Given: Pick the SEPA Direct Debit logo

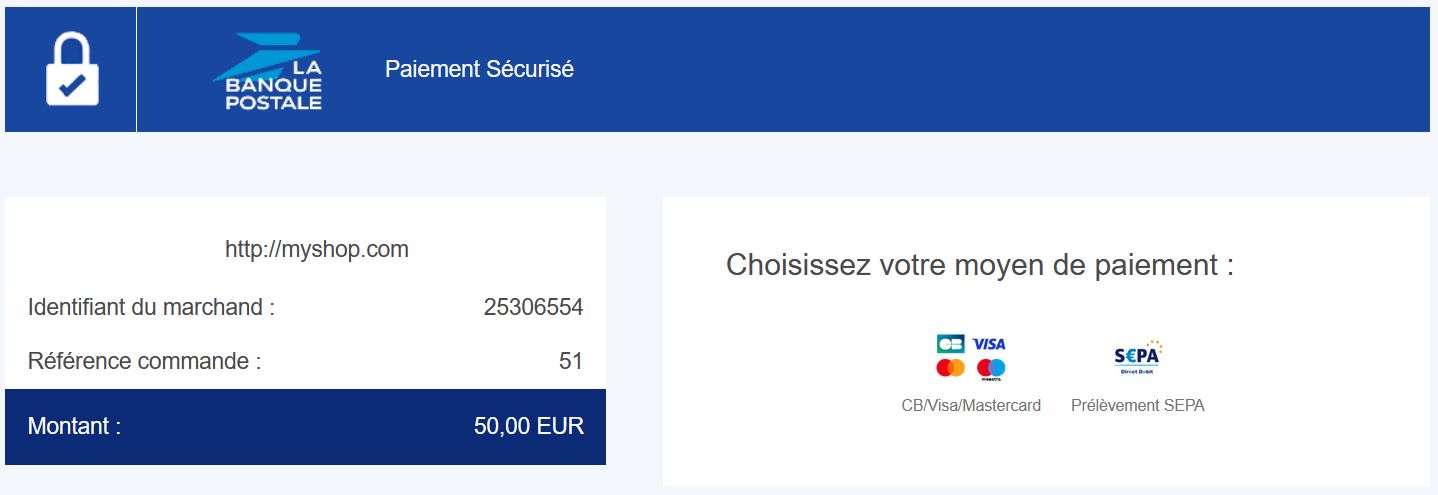Looking at the screenshot, I should point(1137,357).
